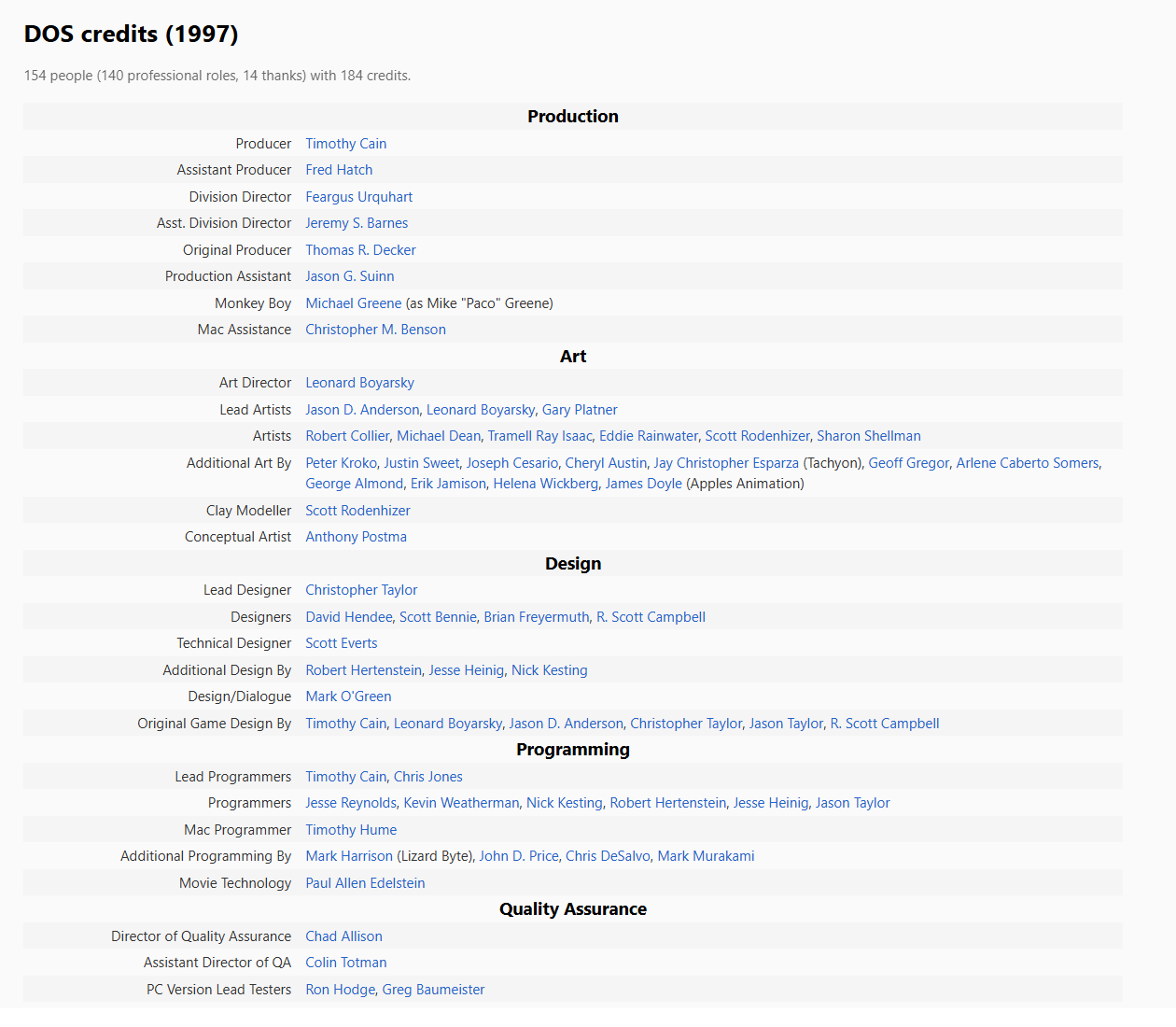1176x1027 pixels.
Task: Click Mark Murakami link
Action: point(706,856)
